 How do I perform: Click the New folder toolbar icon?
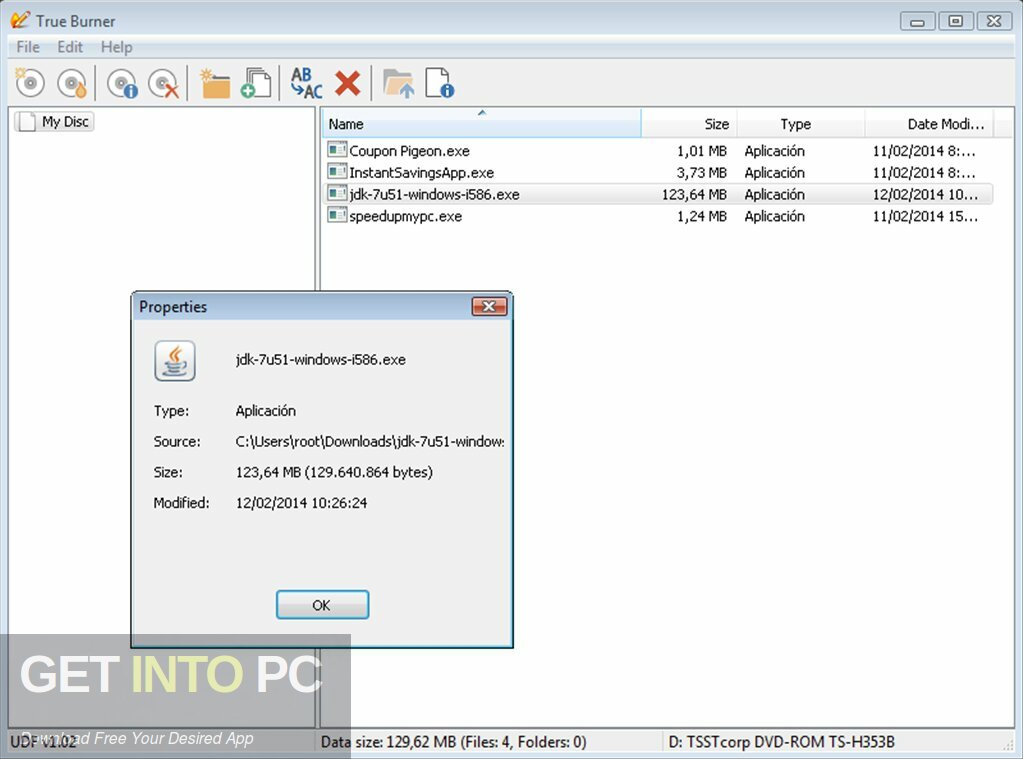pyautogui.click(x=215, y=84)
